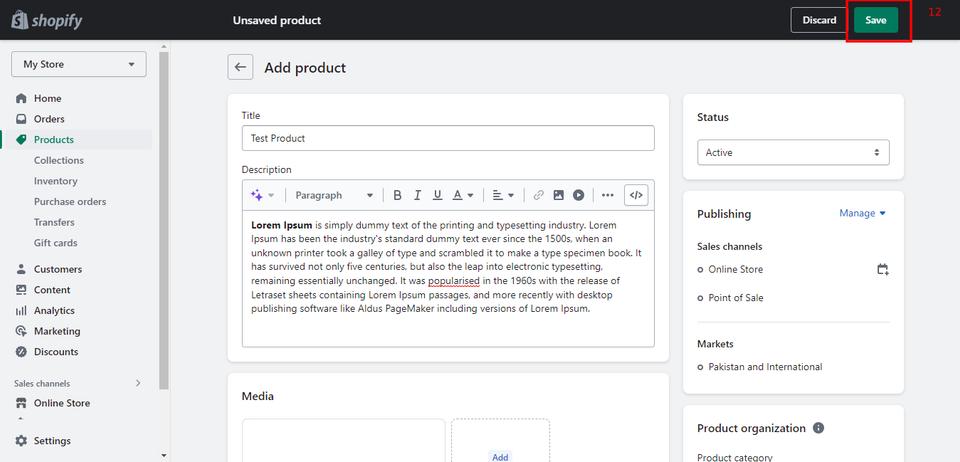Click the Shopify logo
The height and width of the screenshot is (462, 960).
(47, 20)
